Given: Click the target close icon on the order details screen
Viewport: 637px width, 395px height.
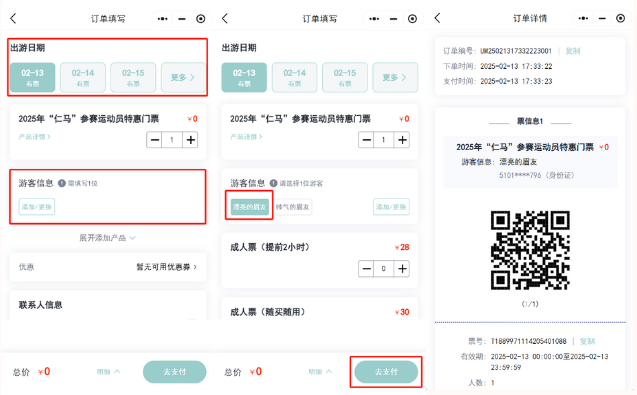Looking at the screenshot, I should (x=620, y=18).
